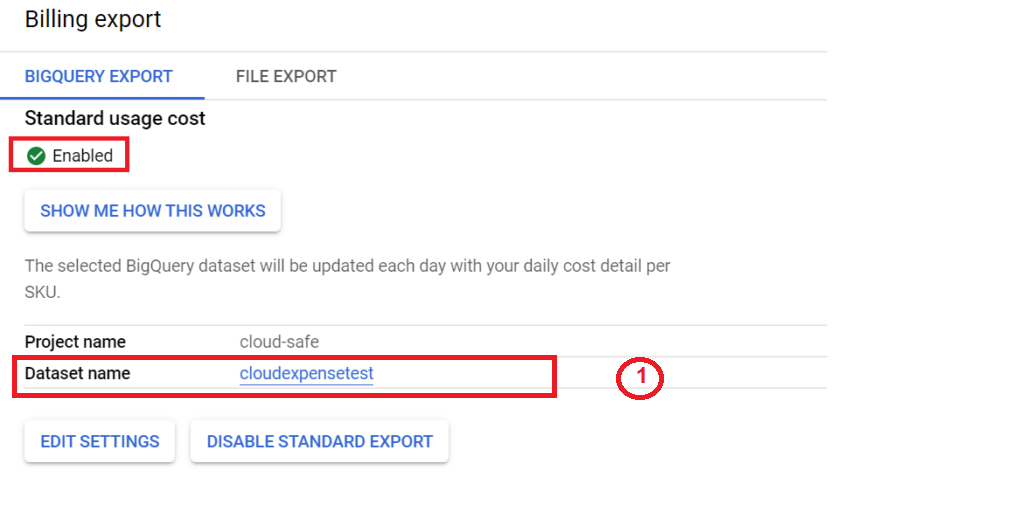Click empty area right of Disable Standard Export
This screenshot has height=519, width=1024.
pos(637,441)
